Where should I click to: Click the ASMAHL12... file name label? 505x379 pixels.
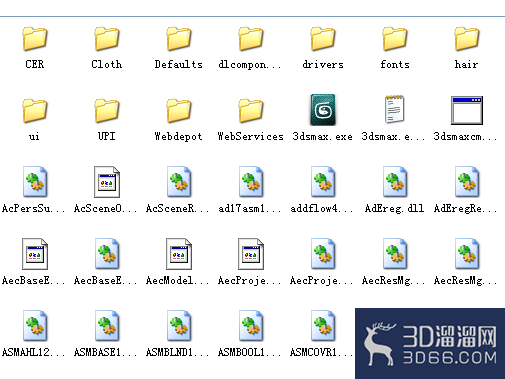pyautogui.click(x=33, y=352)
